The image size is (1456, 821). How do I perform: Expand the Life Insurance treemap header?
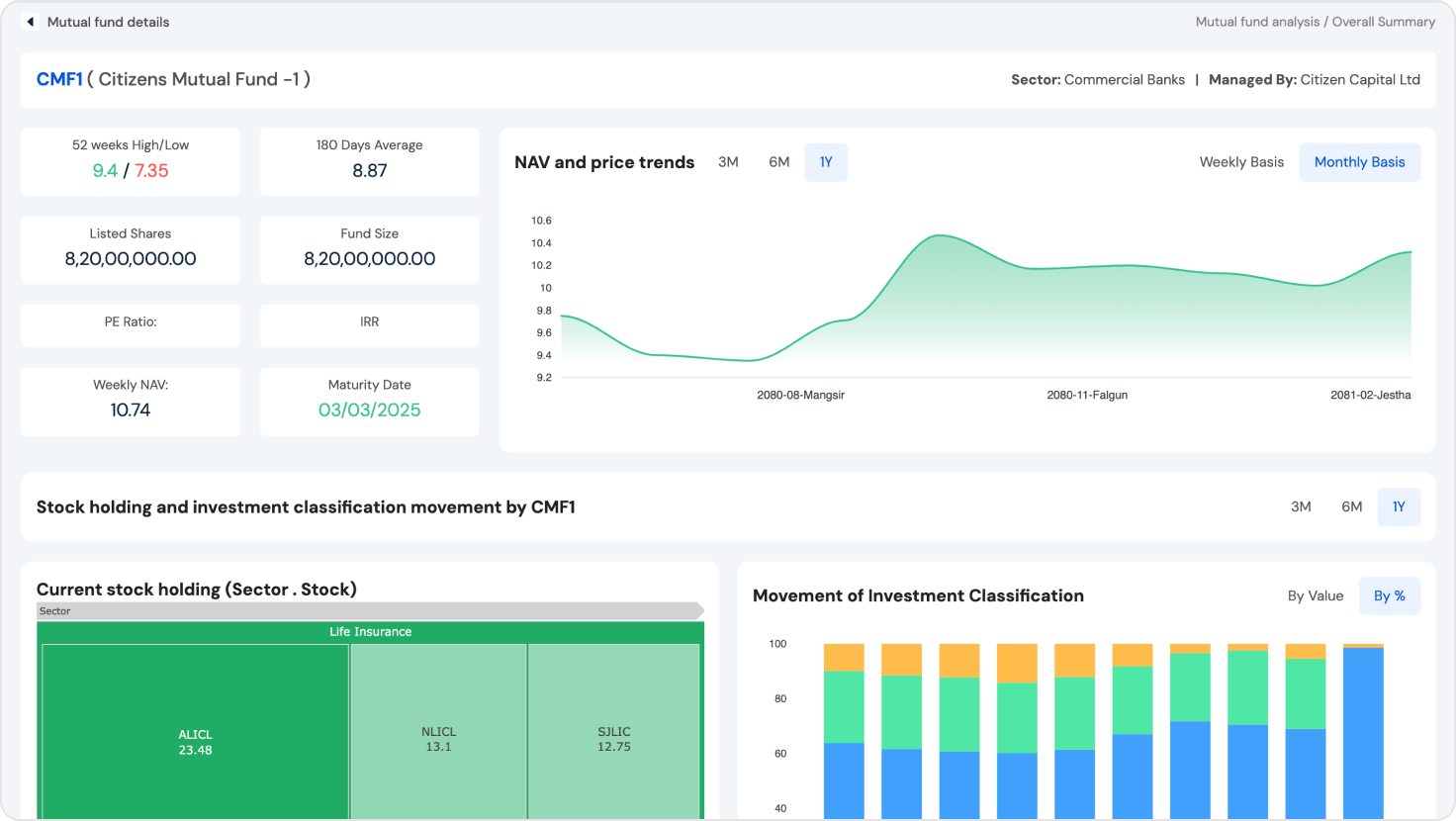[370, 631]
